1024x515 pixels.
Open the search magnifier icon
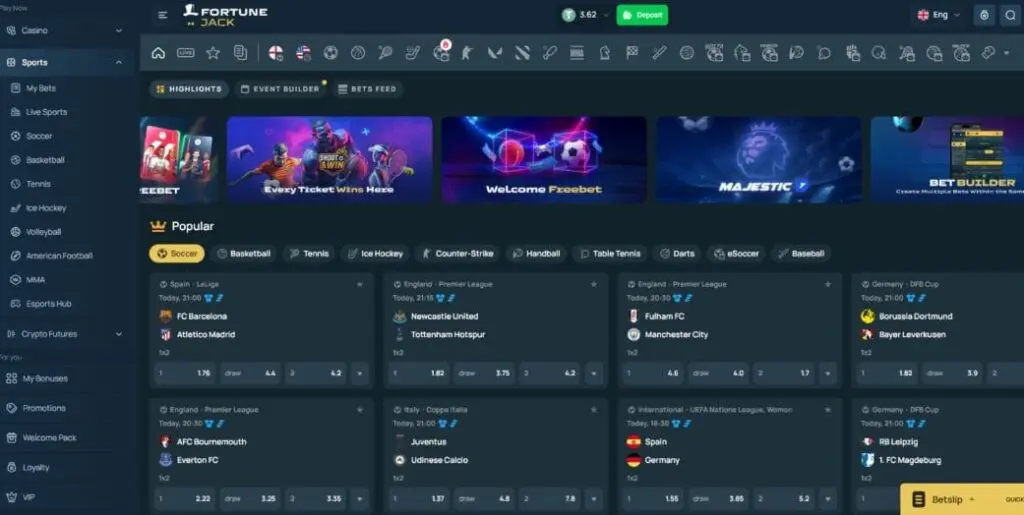1010,15
